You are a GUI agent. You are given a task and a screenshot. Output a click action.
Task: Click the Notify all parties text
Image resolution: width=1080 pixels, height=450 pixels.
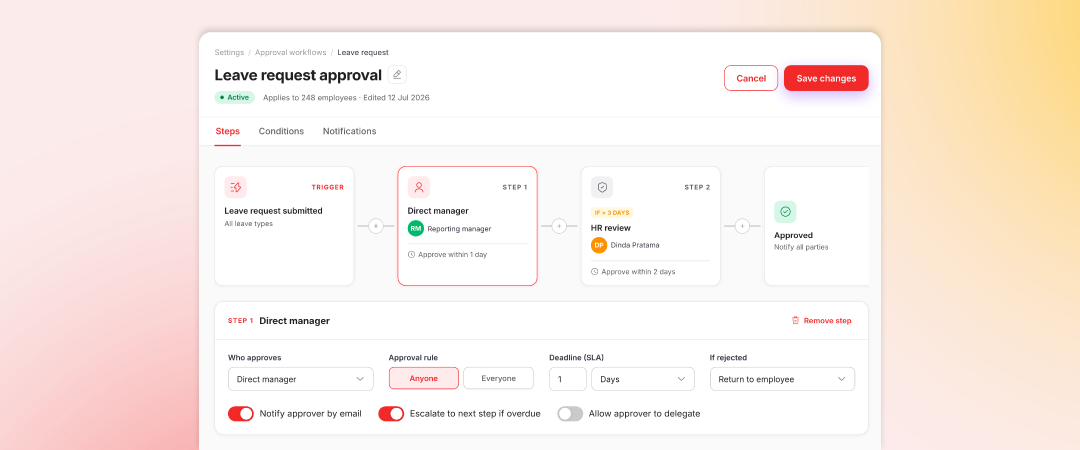pos(801,247)
